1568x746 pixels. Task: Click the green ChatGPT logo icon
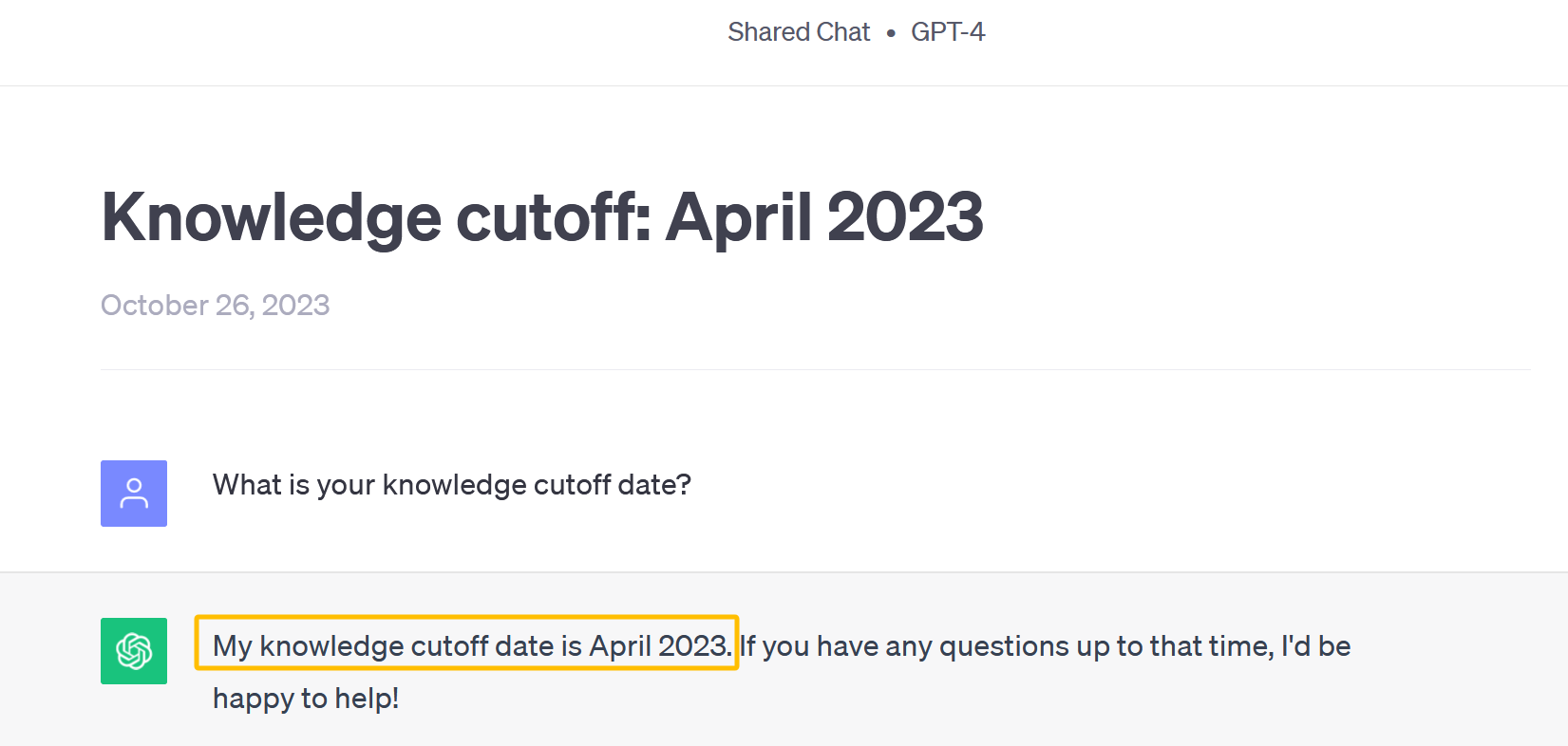(134, 651)
